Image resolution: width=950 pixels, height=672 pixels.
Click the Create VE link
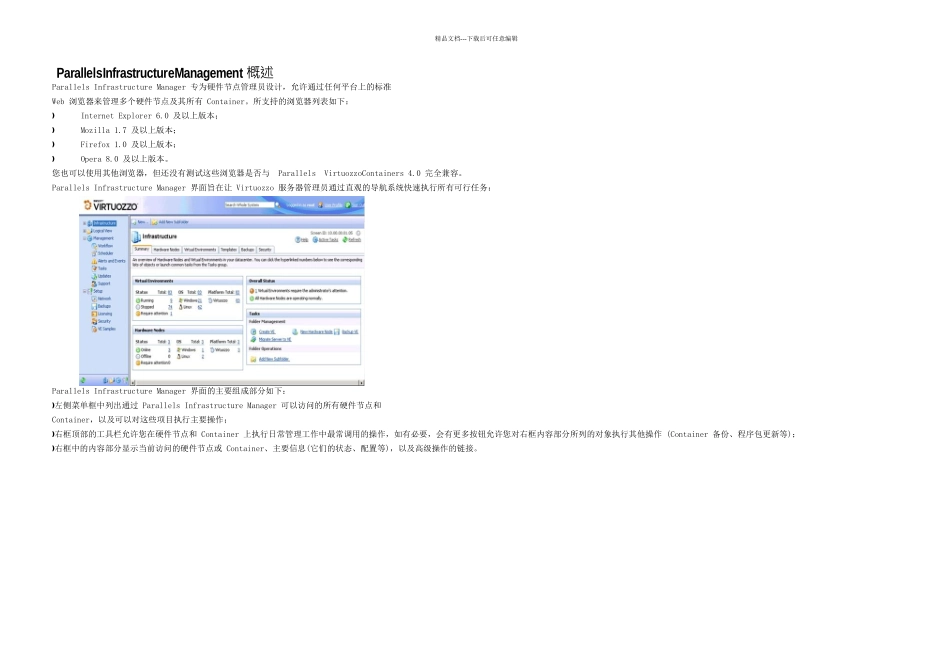coord(267,331)
